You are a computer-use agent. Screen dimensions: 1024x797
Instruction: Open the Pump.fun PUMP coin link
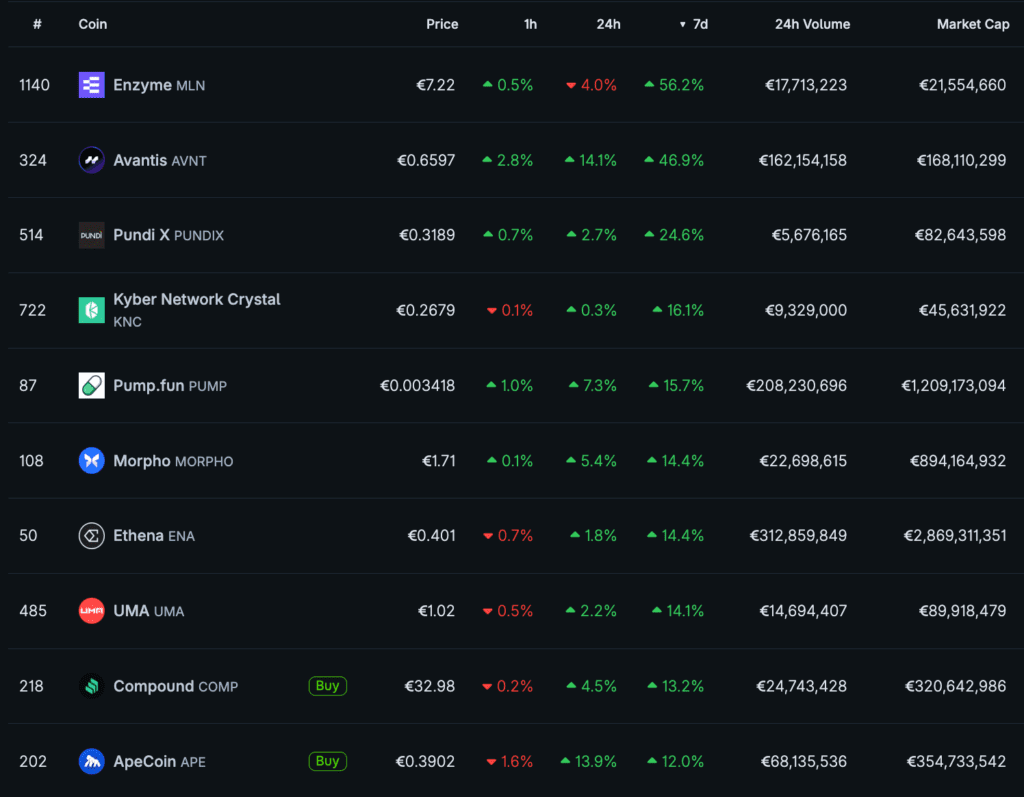169,385
